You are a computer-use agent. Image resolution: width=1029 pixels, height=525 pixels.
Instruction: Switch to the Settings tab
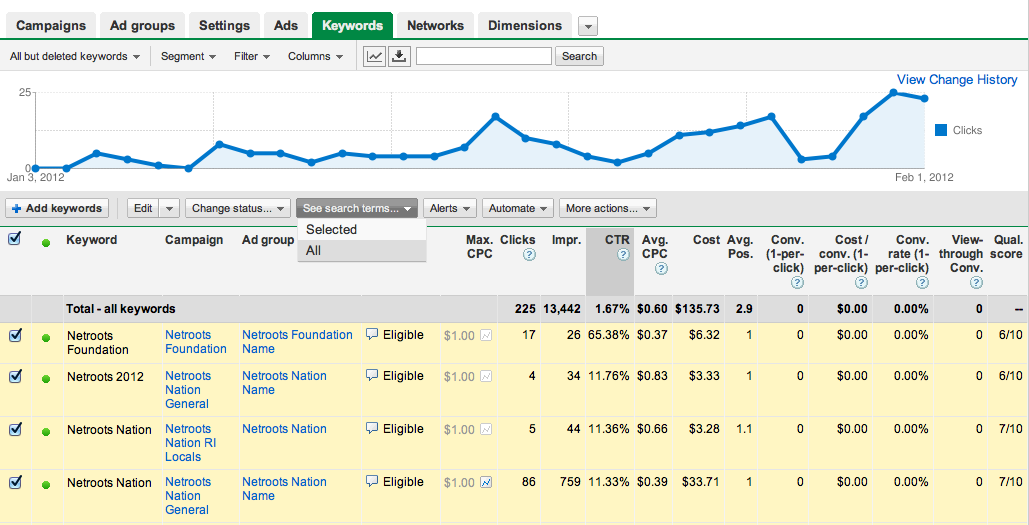pyautogui.click(x=224, y=26)
